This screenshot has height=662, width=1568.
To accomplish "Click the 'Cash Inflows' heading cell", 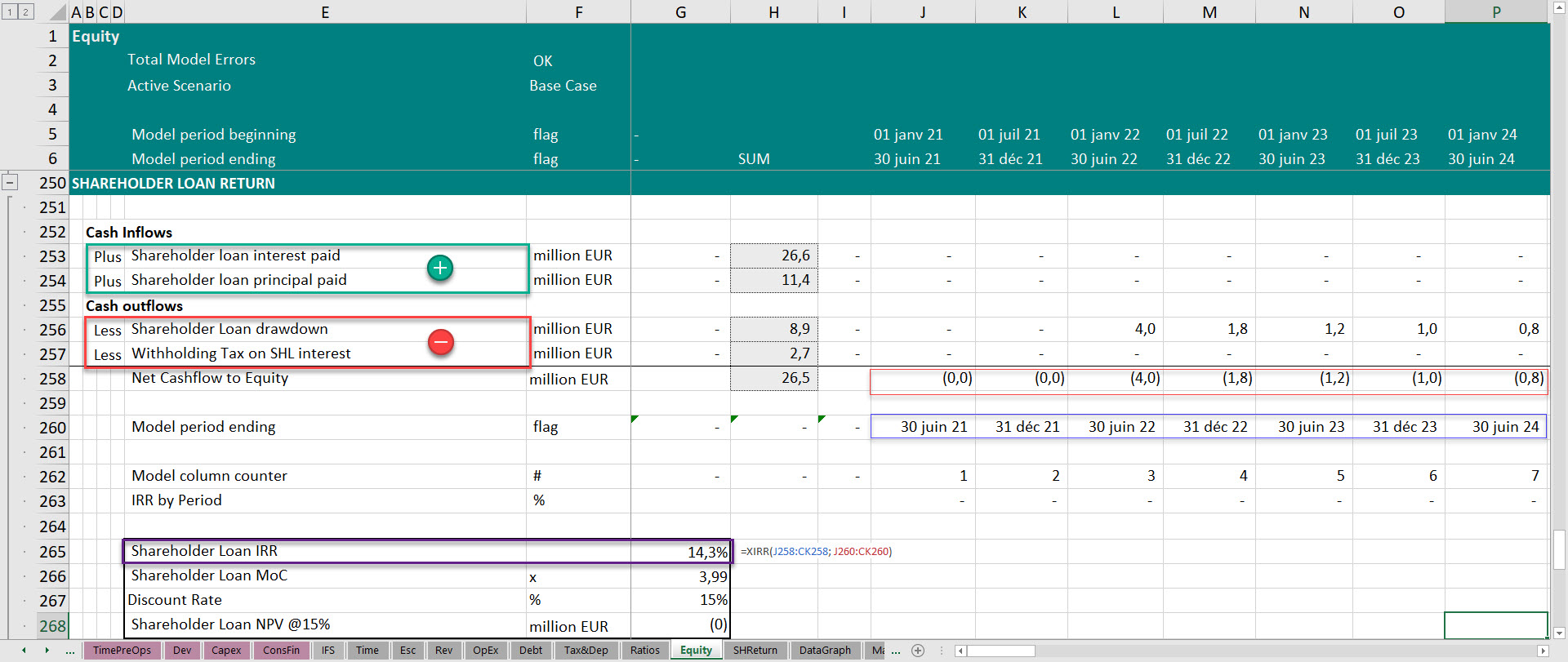I will point(129,233).
